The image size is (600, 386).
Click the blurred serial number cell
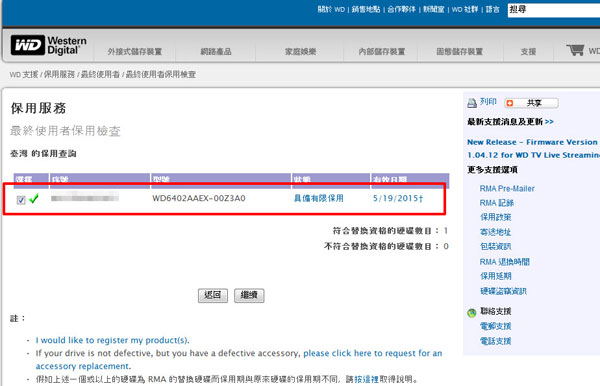[x=85, y=197]
